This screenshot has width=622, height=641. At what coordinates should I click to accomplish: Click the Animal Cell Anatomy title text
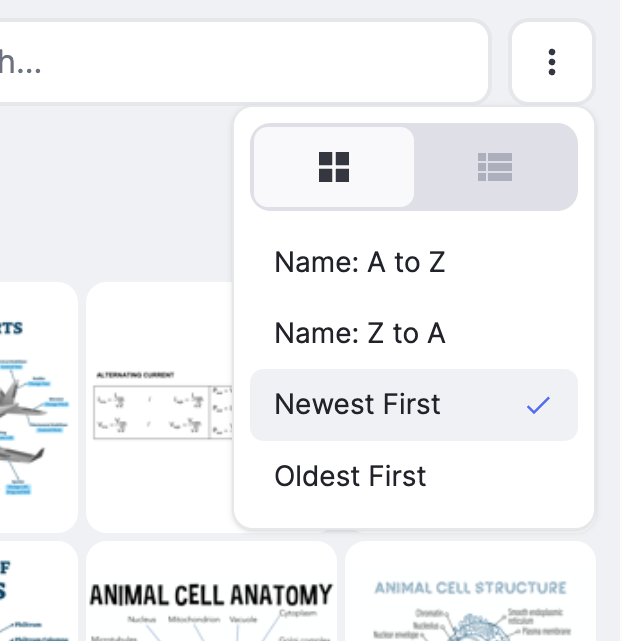point(211,596)
